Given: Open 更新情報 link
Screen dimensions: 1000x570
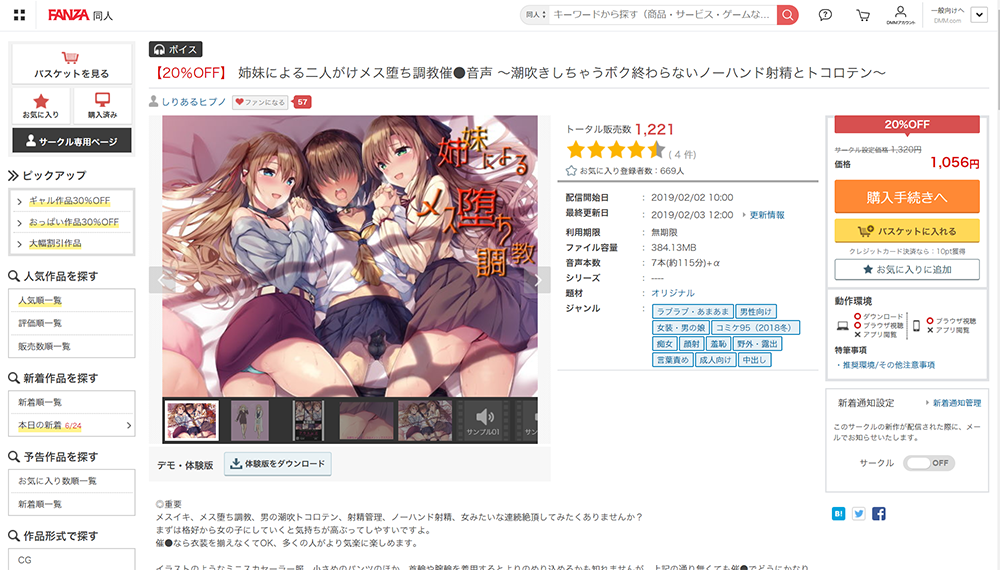Looking at the screenshot, I should pyautogui.click(x=767, y=215).
